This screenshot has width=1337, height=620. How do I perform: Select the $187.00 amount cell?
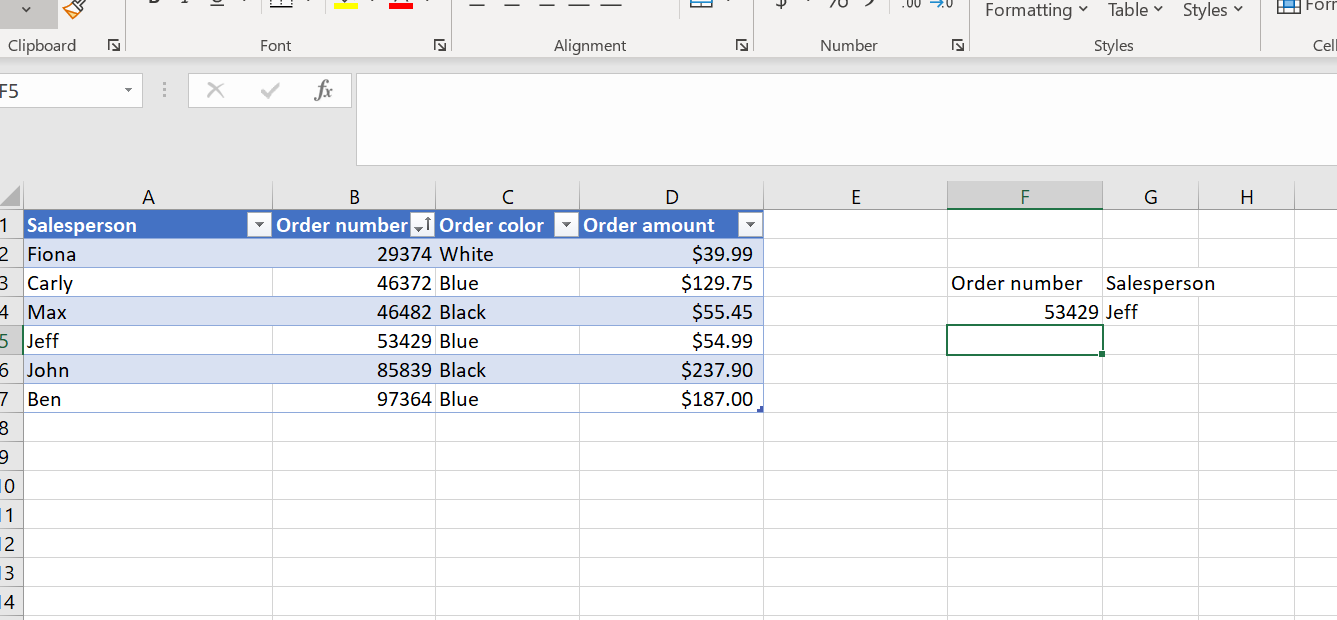click(x=671, y=399)
